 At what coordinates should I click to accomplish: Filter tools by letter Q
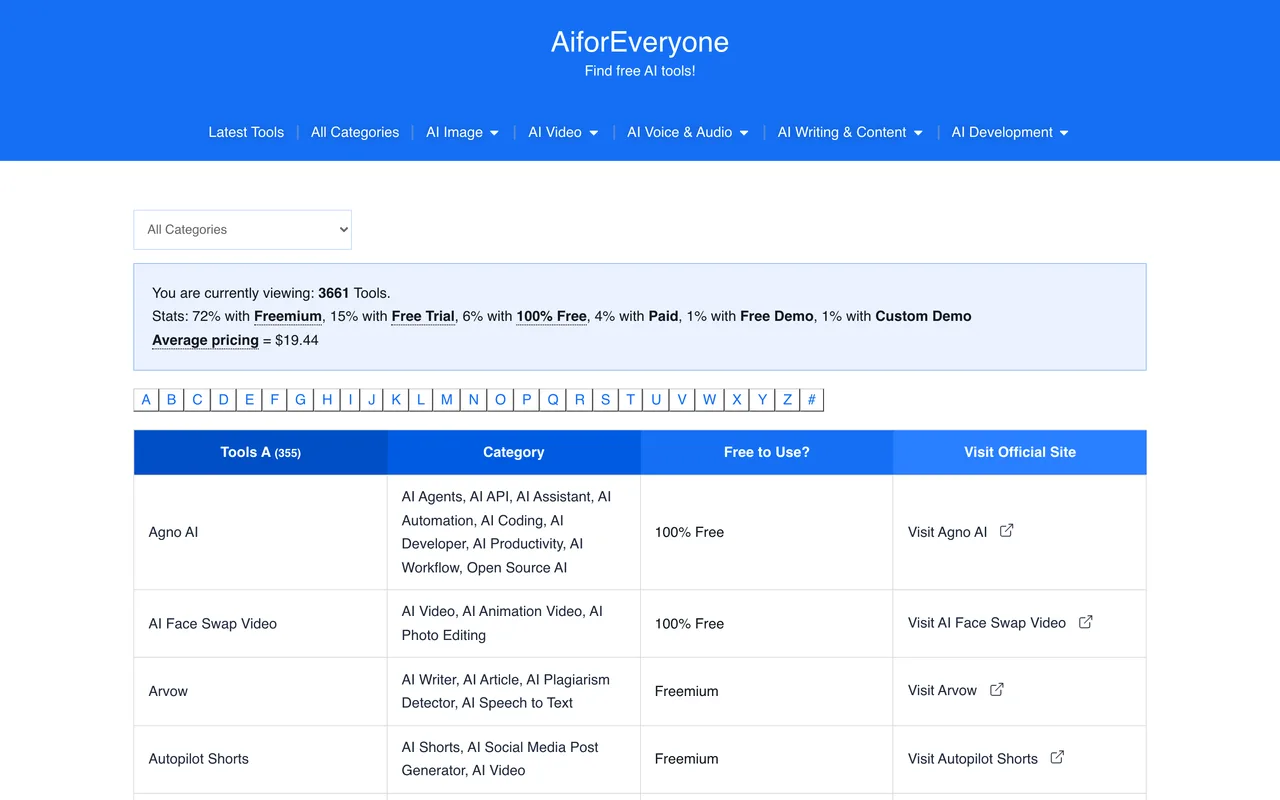(x=553, y=400)
